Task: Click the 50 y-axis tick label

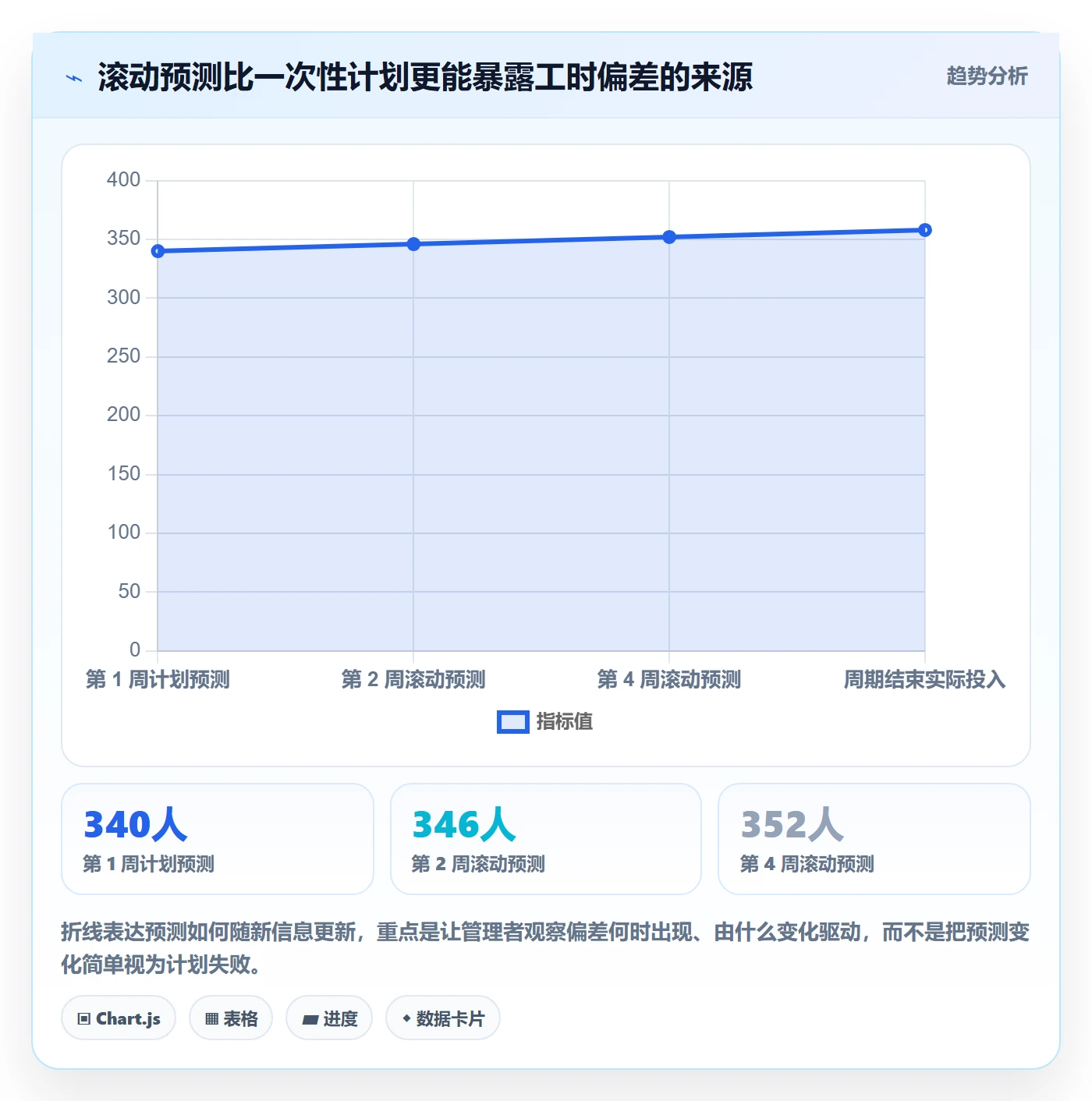Action: click(x=129, y=591)
